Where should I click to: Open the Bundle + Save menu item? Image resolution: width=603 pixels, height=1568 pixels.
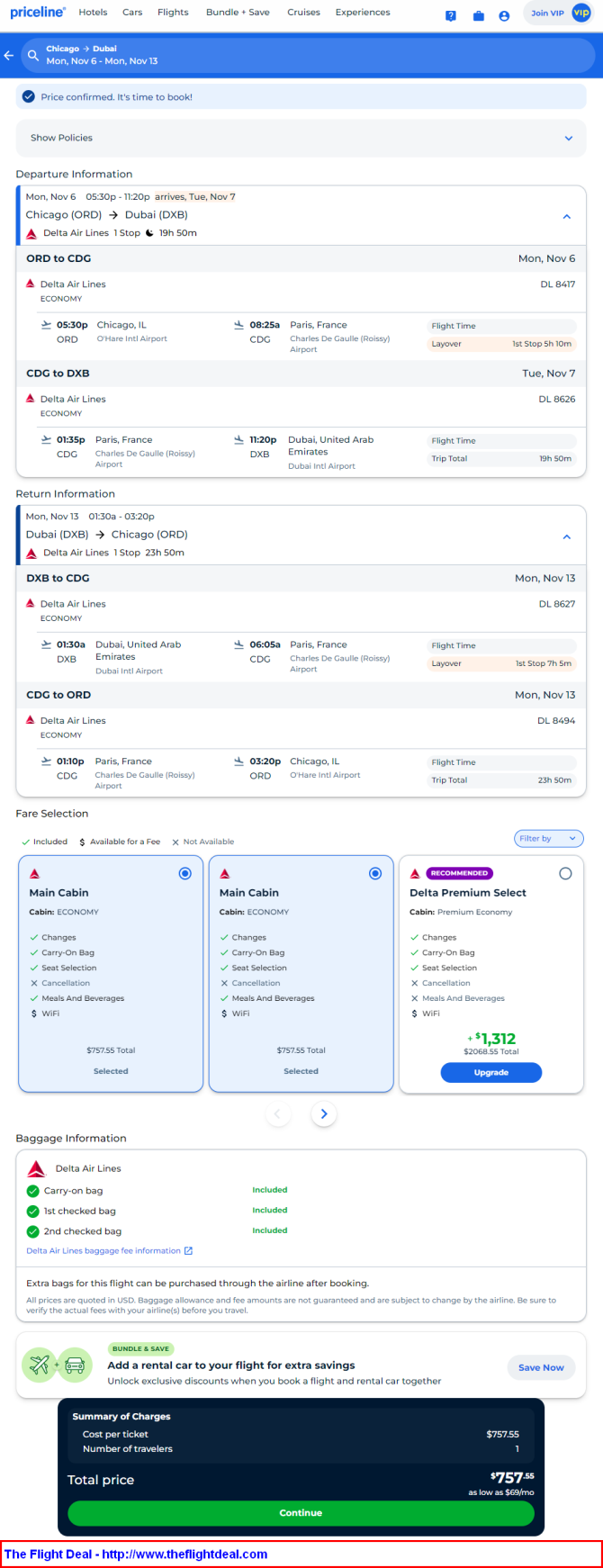(x=238, y=13)
